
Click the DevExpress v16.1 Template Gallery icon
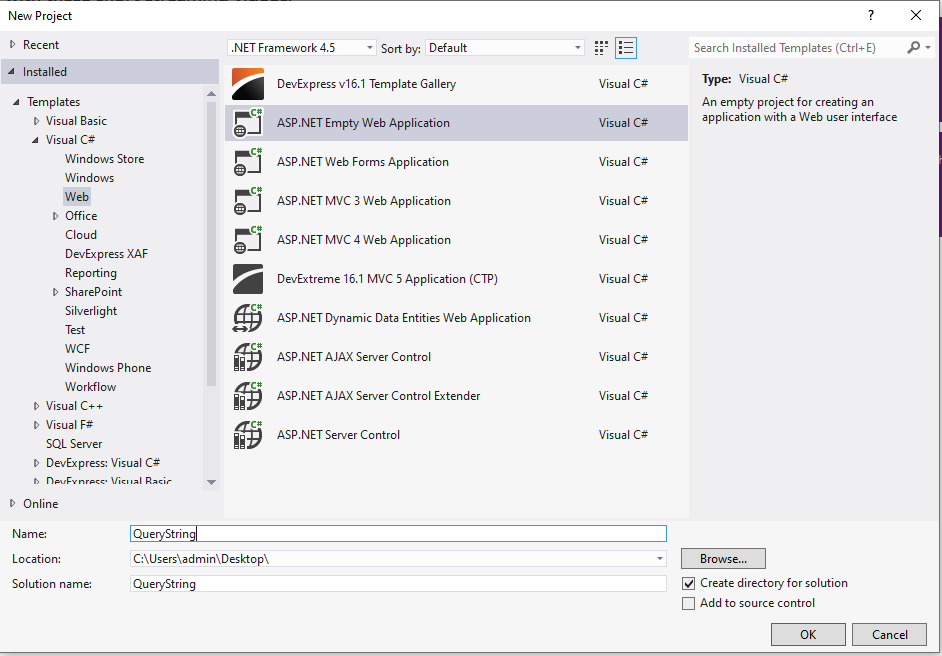click(248, 84)
